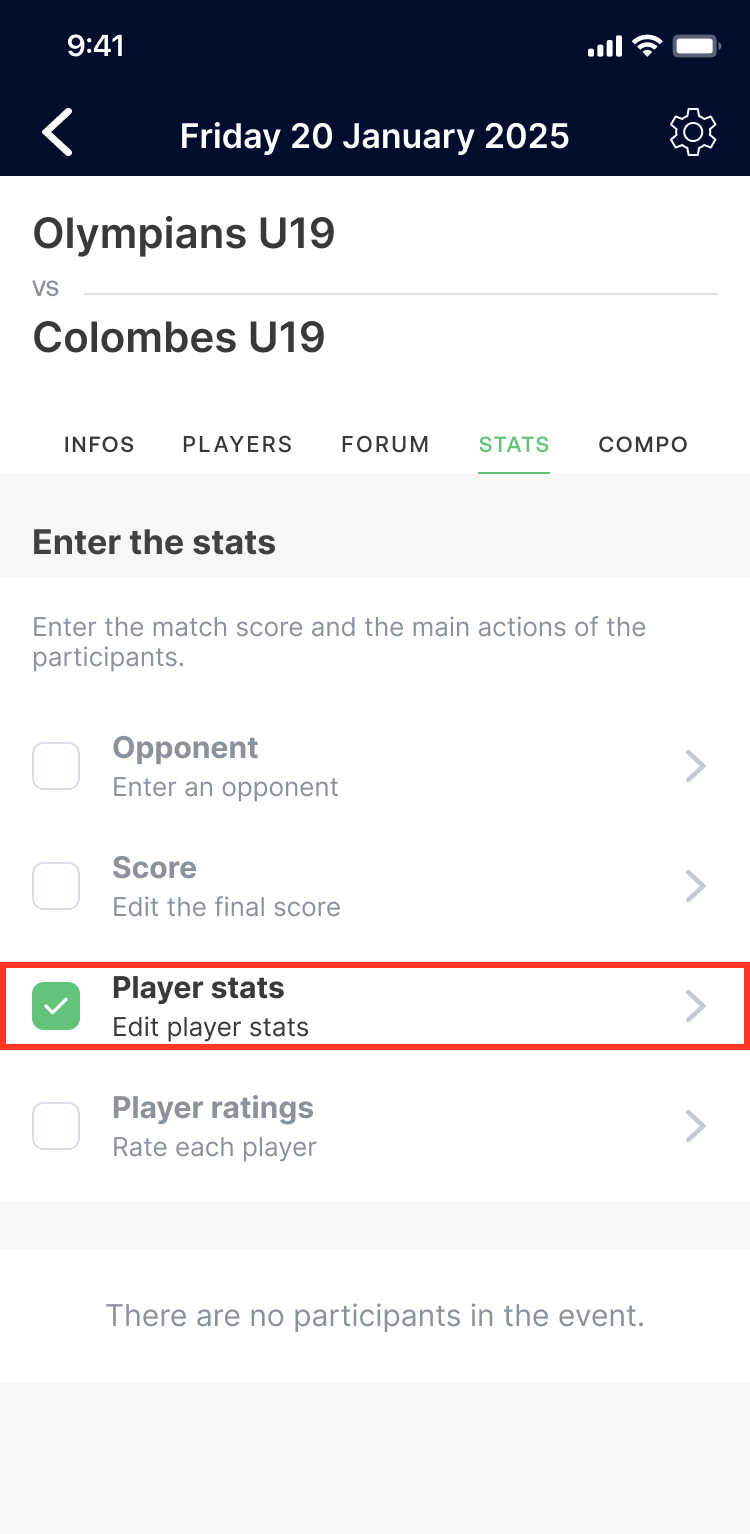The image size is (750, 1534).
Task: Open the Score row chevron
Action: 696,886
